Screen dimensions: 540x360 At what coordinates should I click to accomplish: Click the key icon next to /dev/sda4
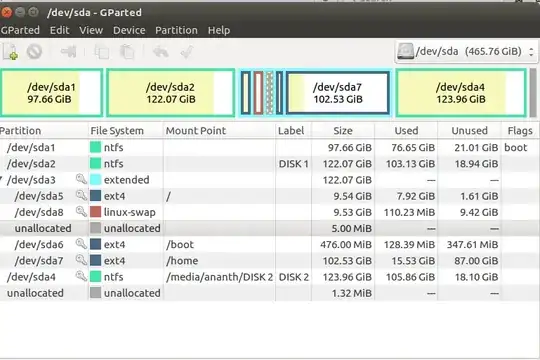tap(81, 276)
